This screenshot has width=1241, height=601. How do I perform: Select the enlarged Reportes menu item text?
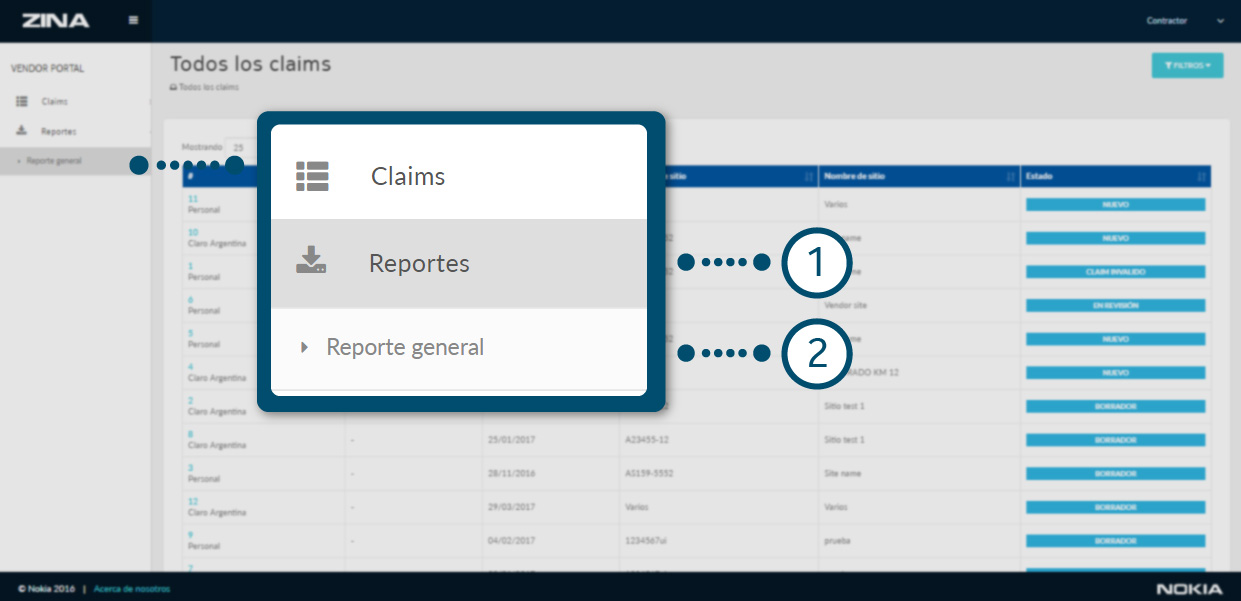pos(419,263)
